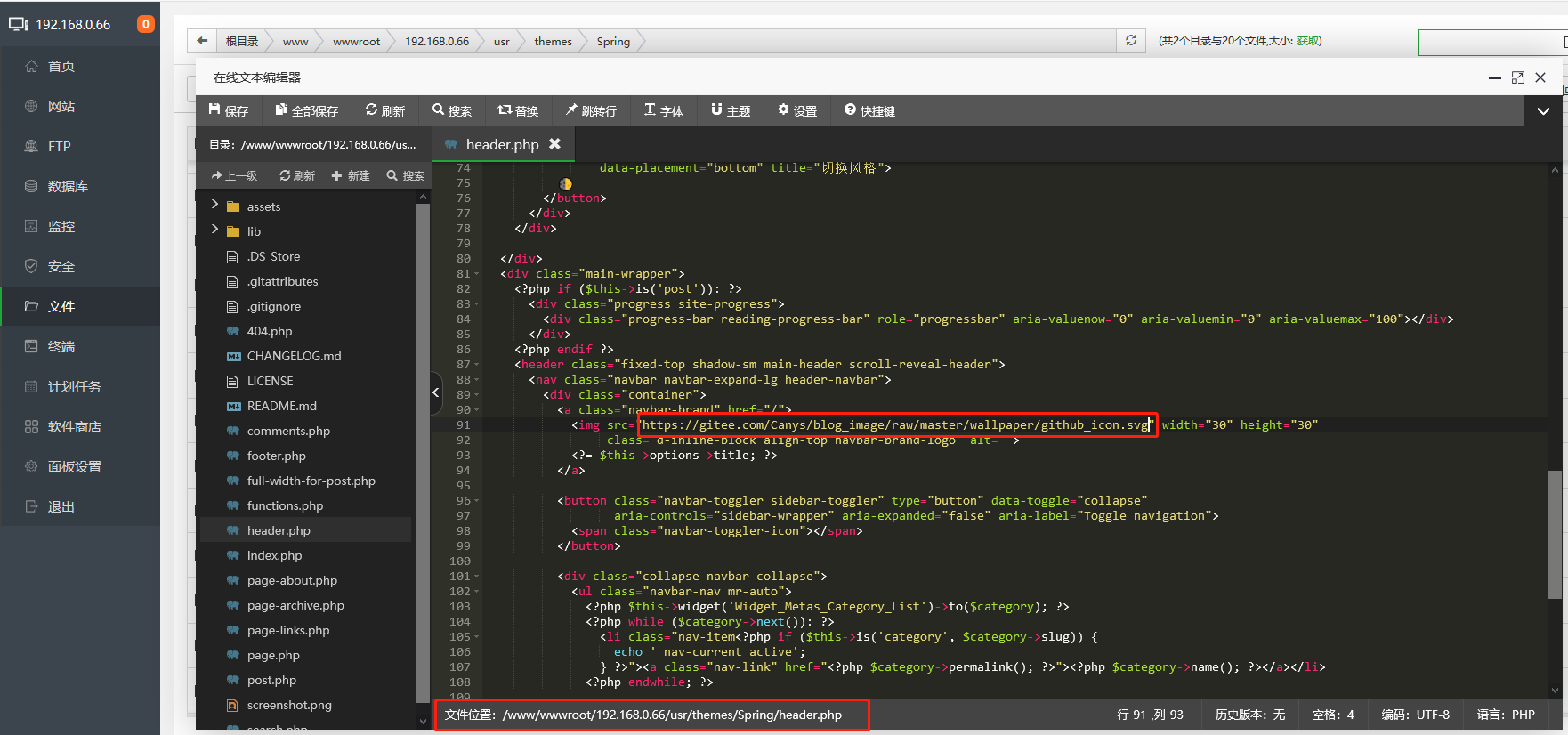Open full-width-for-post.php
1568x735 pixels.
pos(311,481)
